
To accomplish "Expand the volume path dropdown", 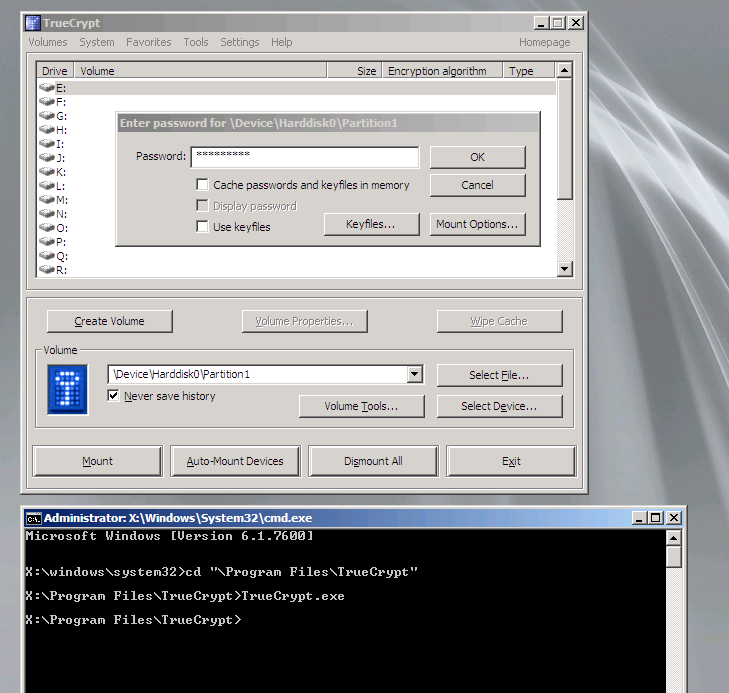I will pos(415,375).
